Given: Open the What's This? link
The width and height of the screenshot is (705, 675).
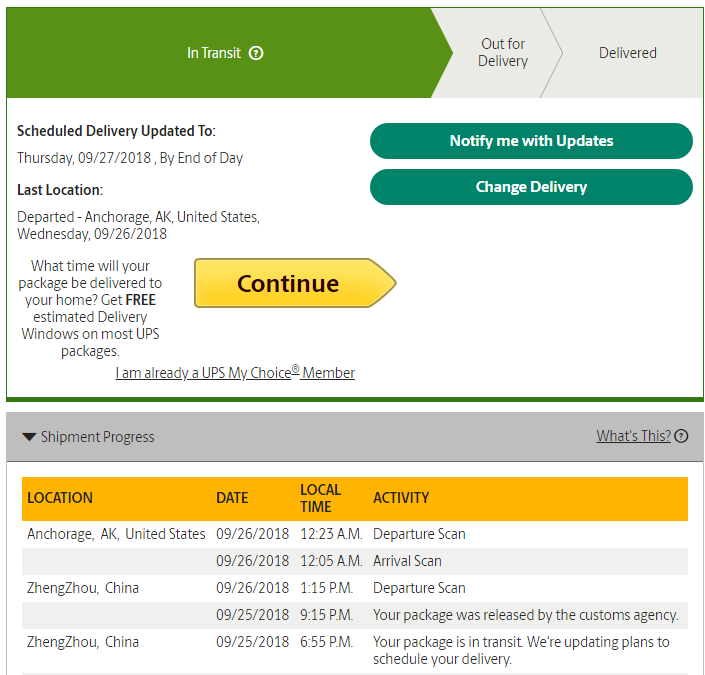Looking at the screenshot, I should point(633,436).
